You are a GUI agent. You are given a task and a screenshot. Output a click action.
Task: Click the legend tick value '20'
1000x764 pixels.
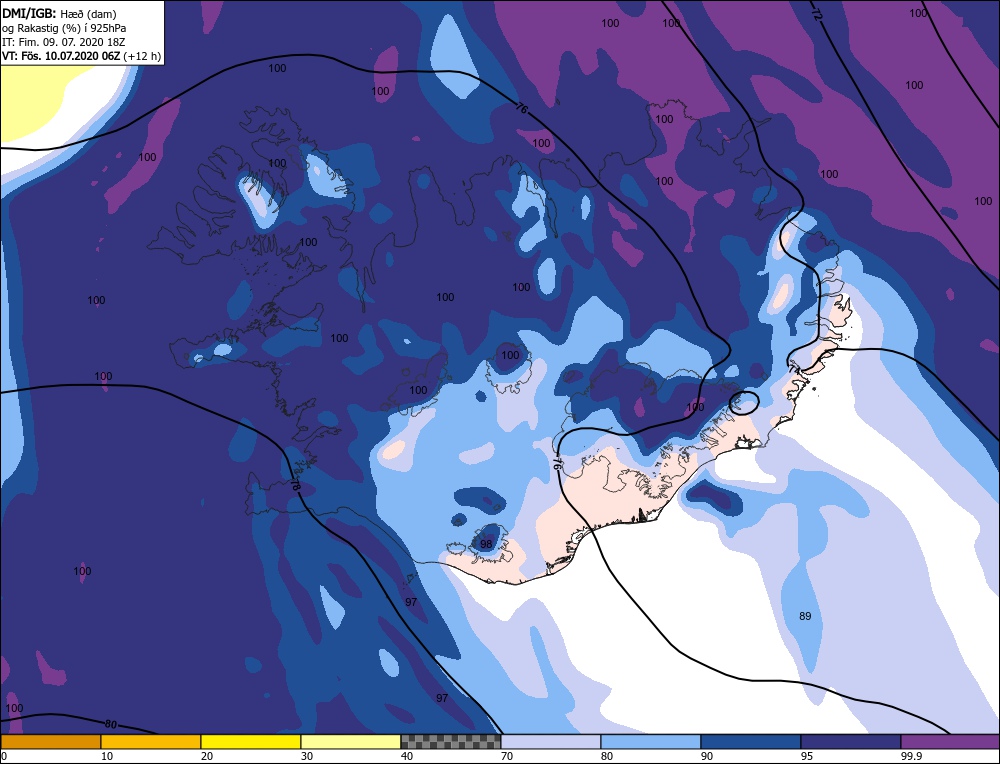[x=207, y=756]
